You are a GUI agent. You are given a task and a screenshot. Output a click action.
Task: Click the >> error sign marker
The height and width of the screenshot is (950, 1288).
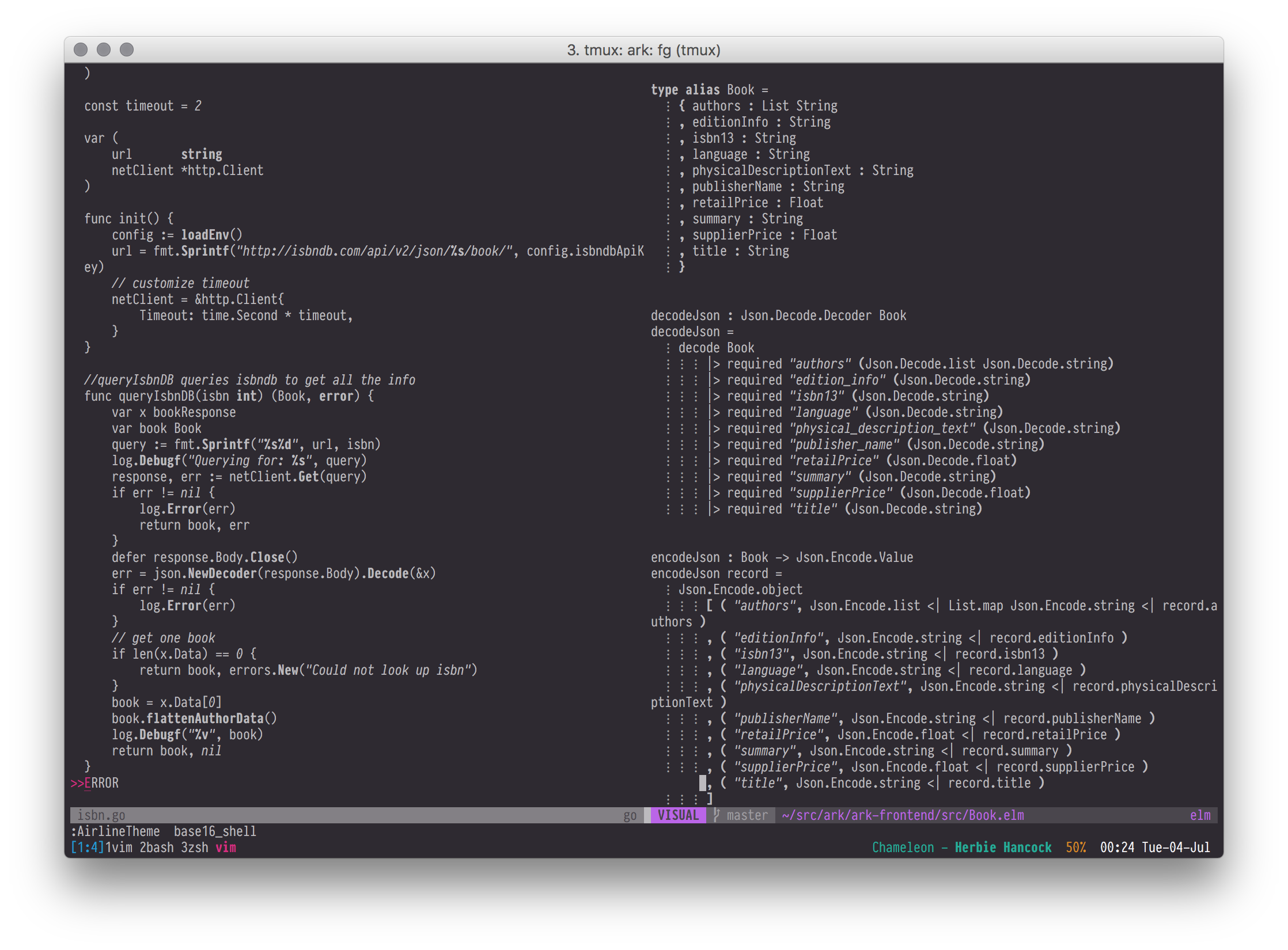pos(77,783)
